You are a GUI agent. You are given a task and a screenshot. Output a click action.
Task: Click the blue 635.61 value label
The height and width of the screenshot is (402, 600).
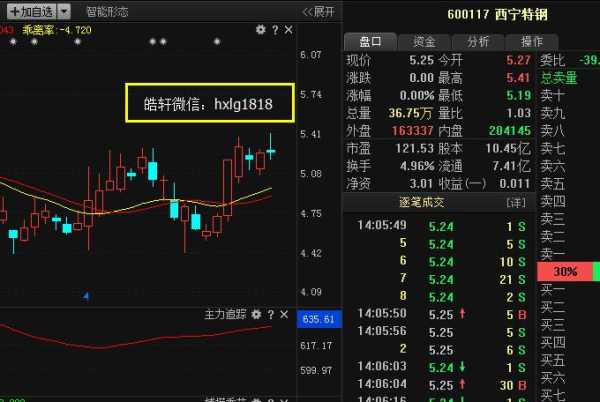pos(316,319)
